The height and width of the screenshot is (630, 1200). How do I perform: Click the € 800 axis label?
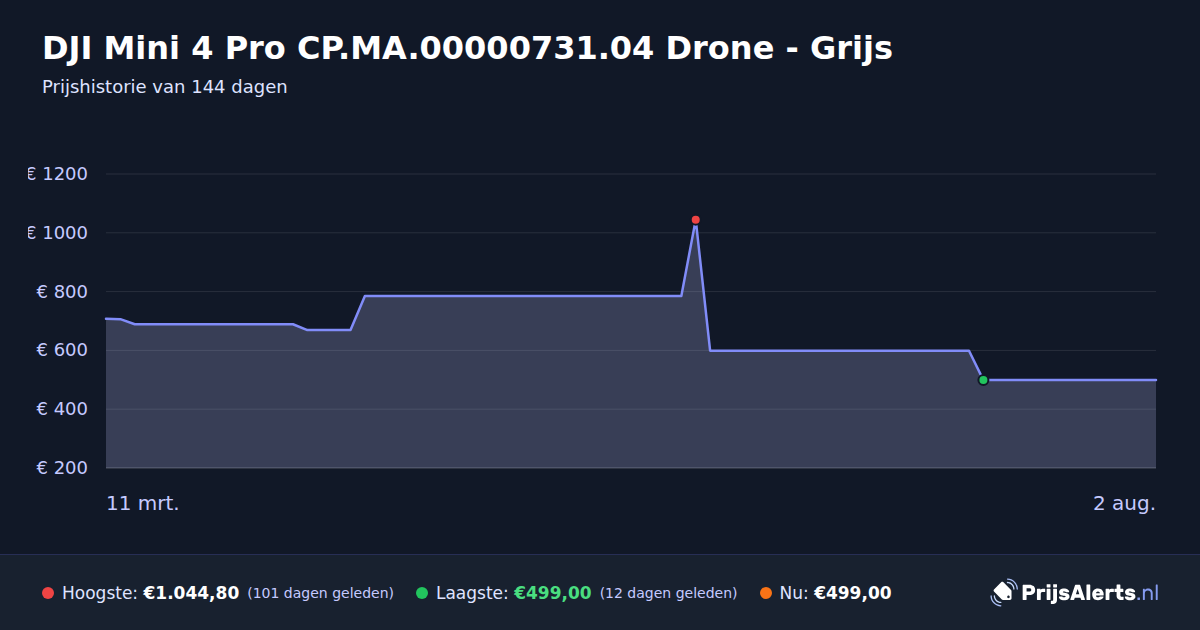pyautogui.click(x=63, y=292)
